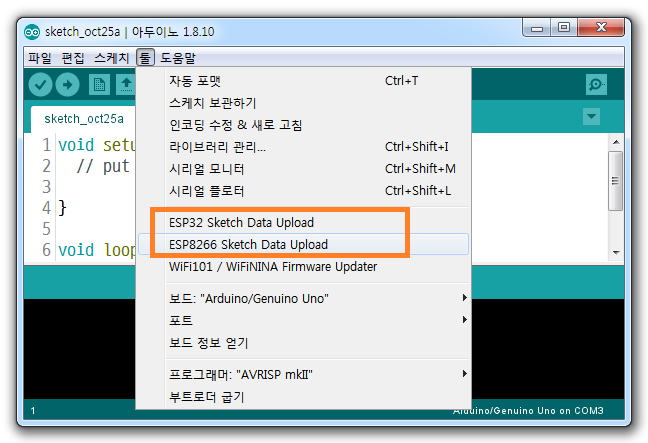Close the Arduino window
648x443 pixels.
[601, 28]
